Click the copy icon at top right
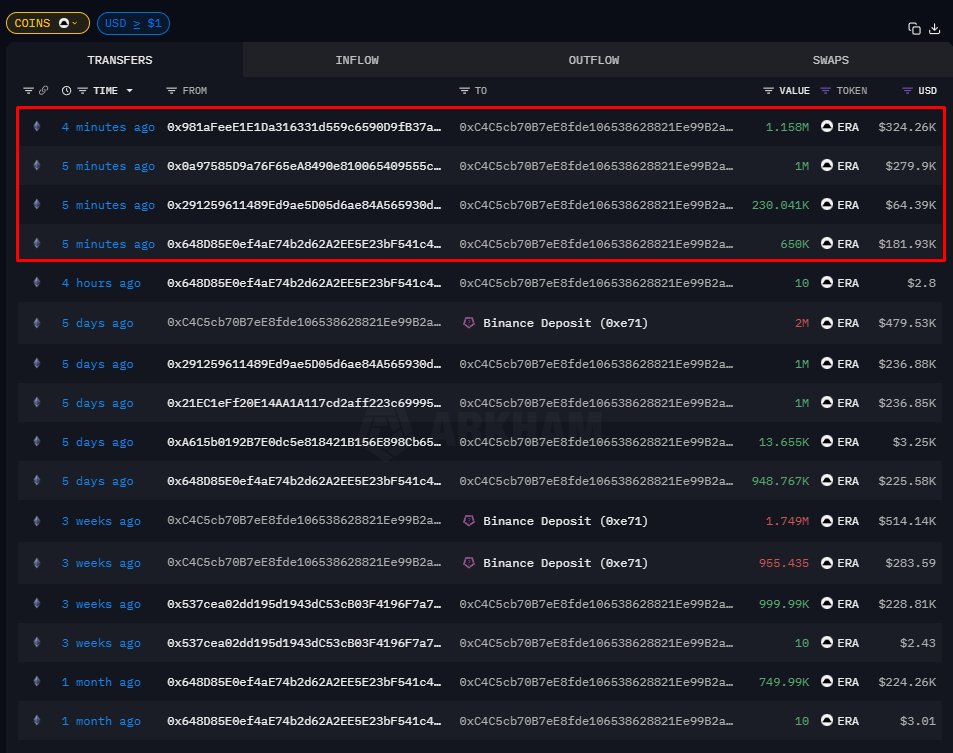Screen dimensions: 953x753 tap(914, 28)
